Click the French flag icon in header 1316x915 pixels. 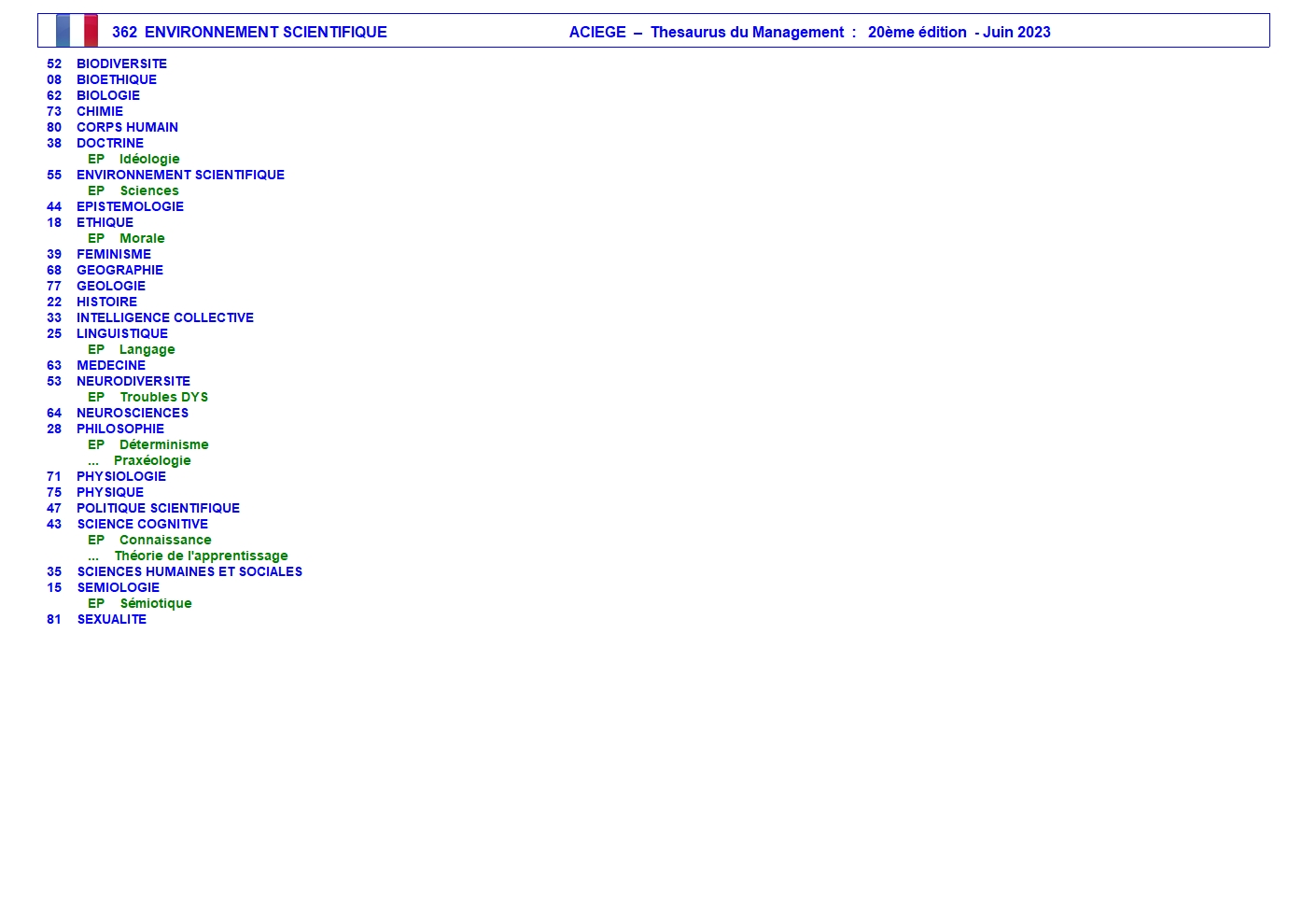(x=77, y=31)
